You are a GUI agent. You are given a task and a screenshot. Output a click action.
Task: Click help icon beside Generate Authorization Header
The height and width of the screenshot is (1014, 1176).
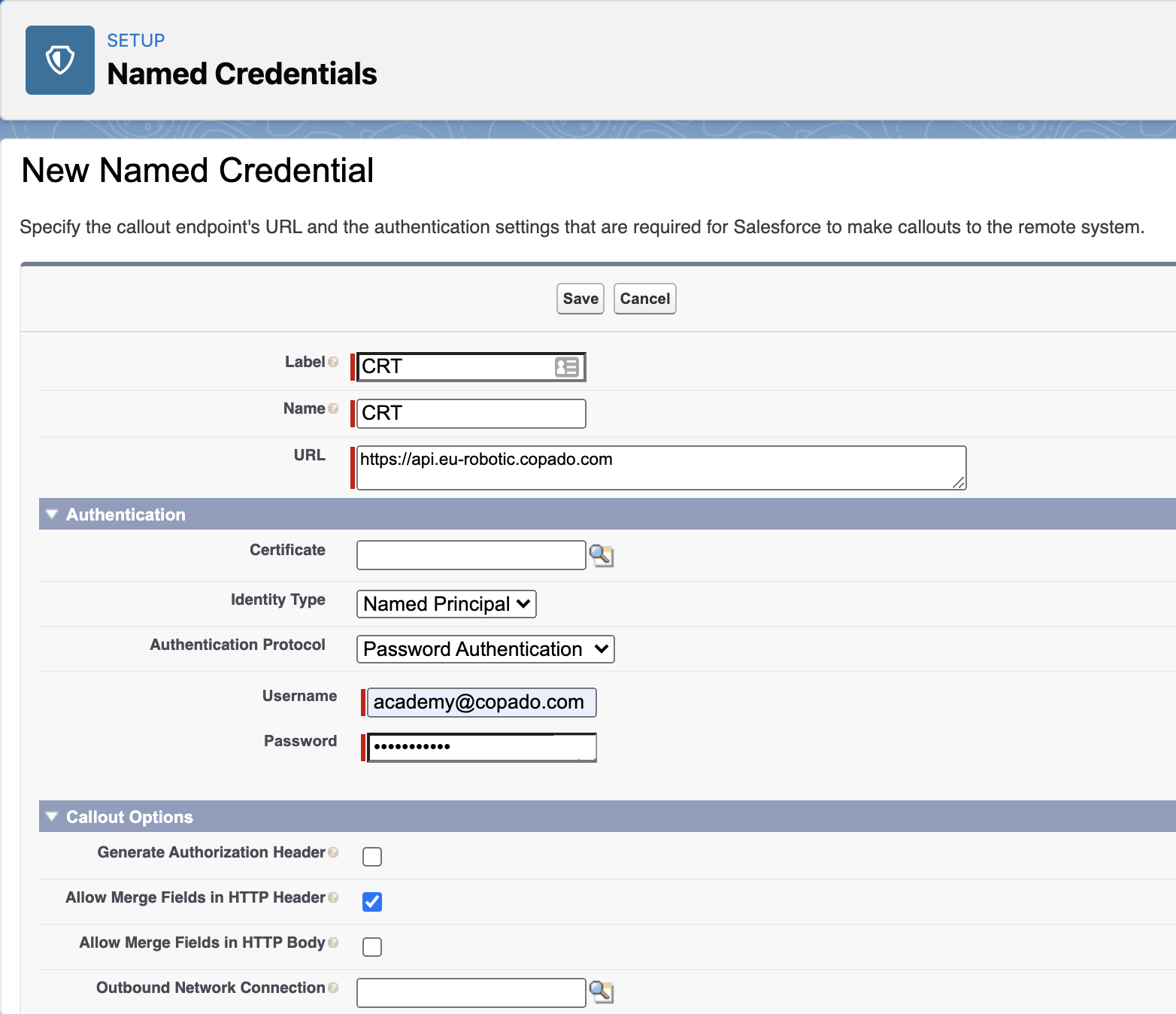point(333,852)
